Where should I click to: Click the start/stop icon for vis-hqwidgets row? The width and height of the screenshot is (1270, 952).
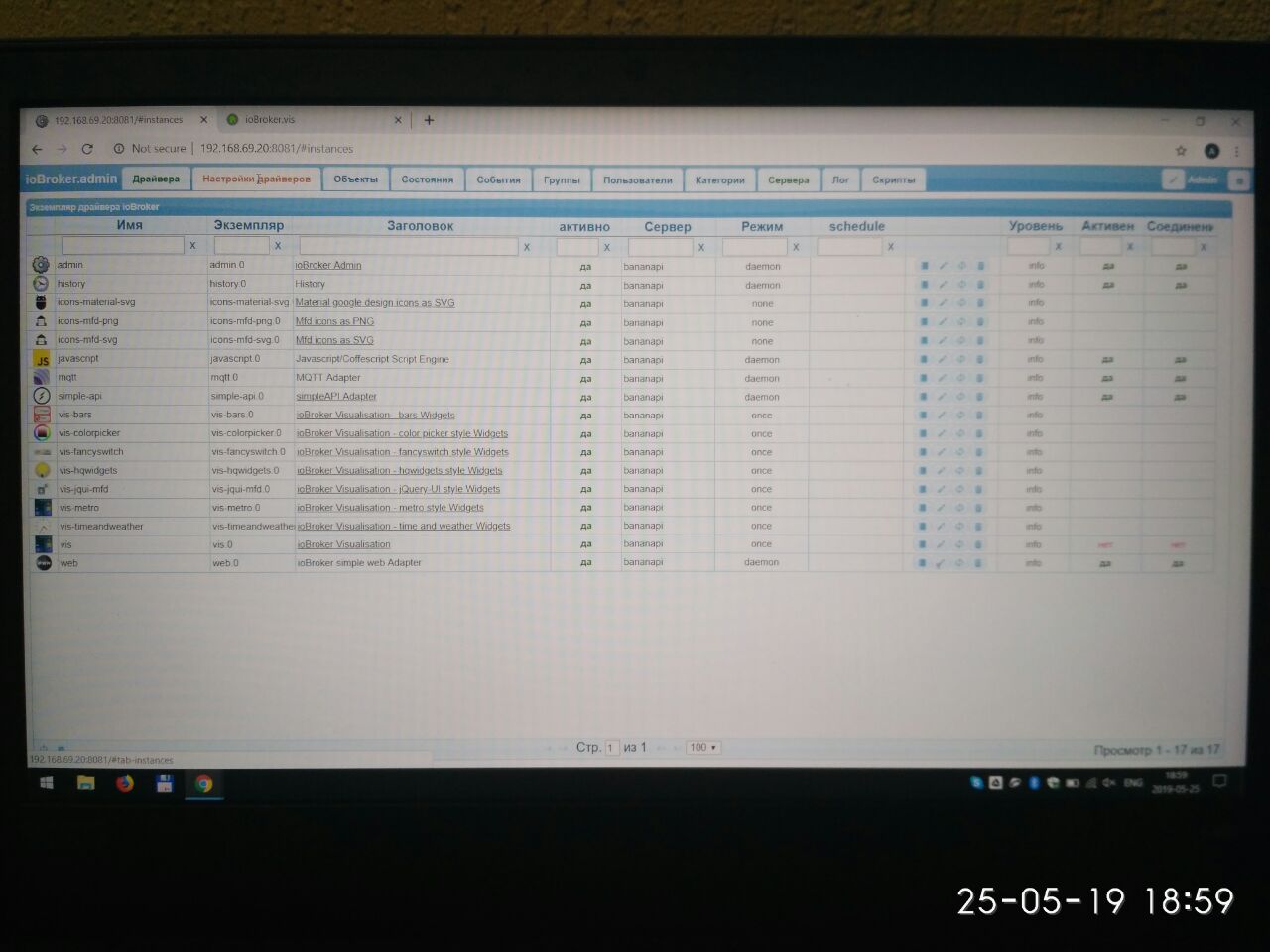point(924,470)
